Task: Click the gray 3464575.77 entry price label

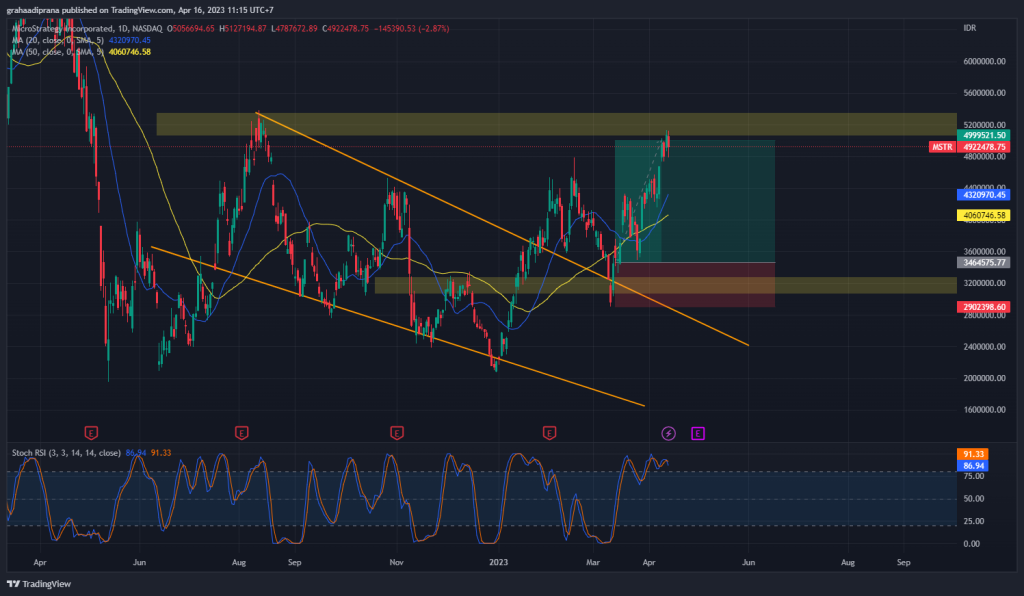Action: [x=984, y=262]
